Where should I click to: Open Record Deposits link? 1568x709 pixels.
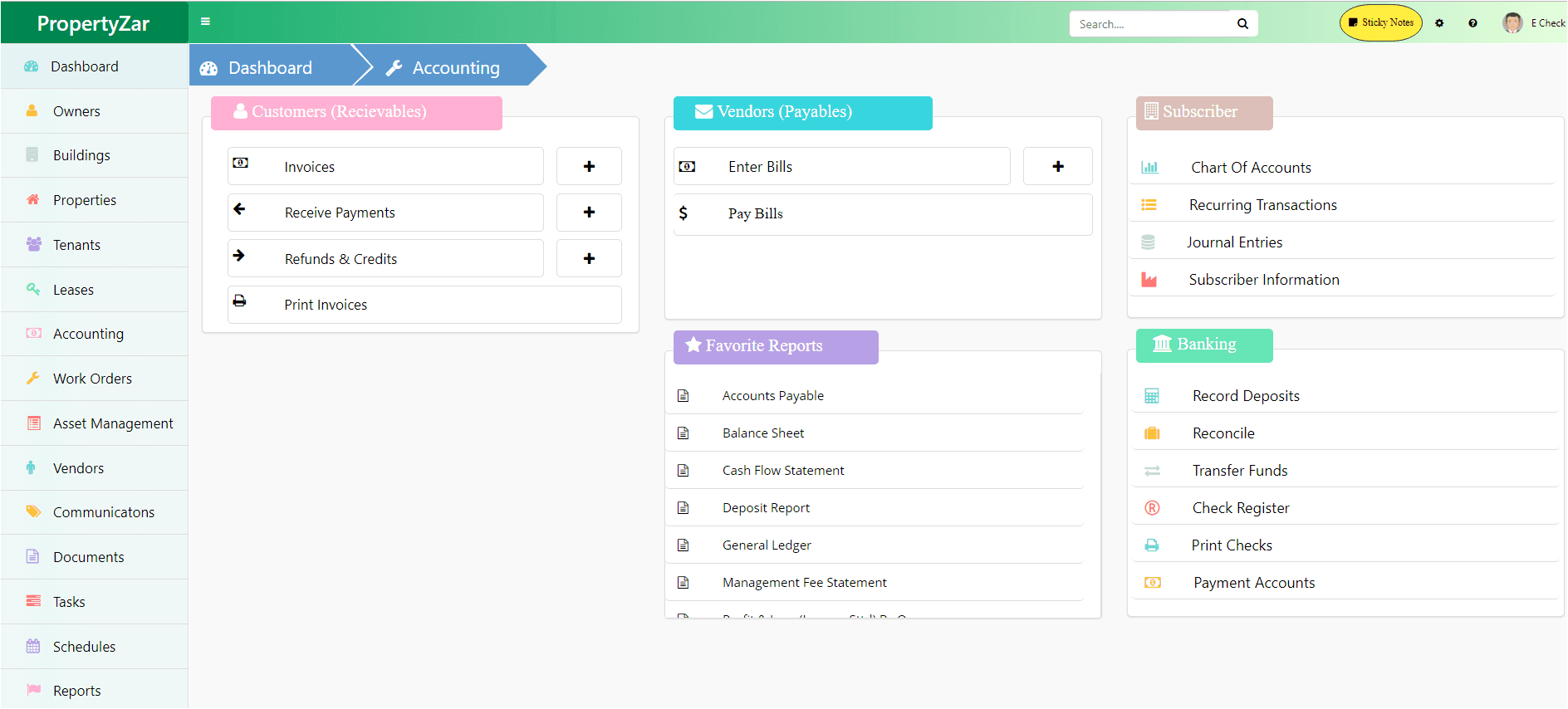1246,396
